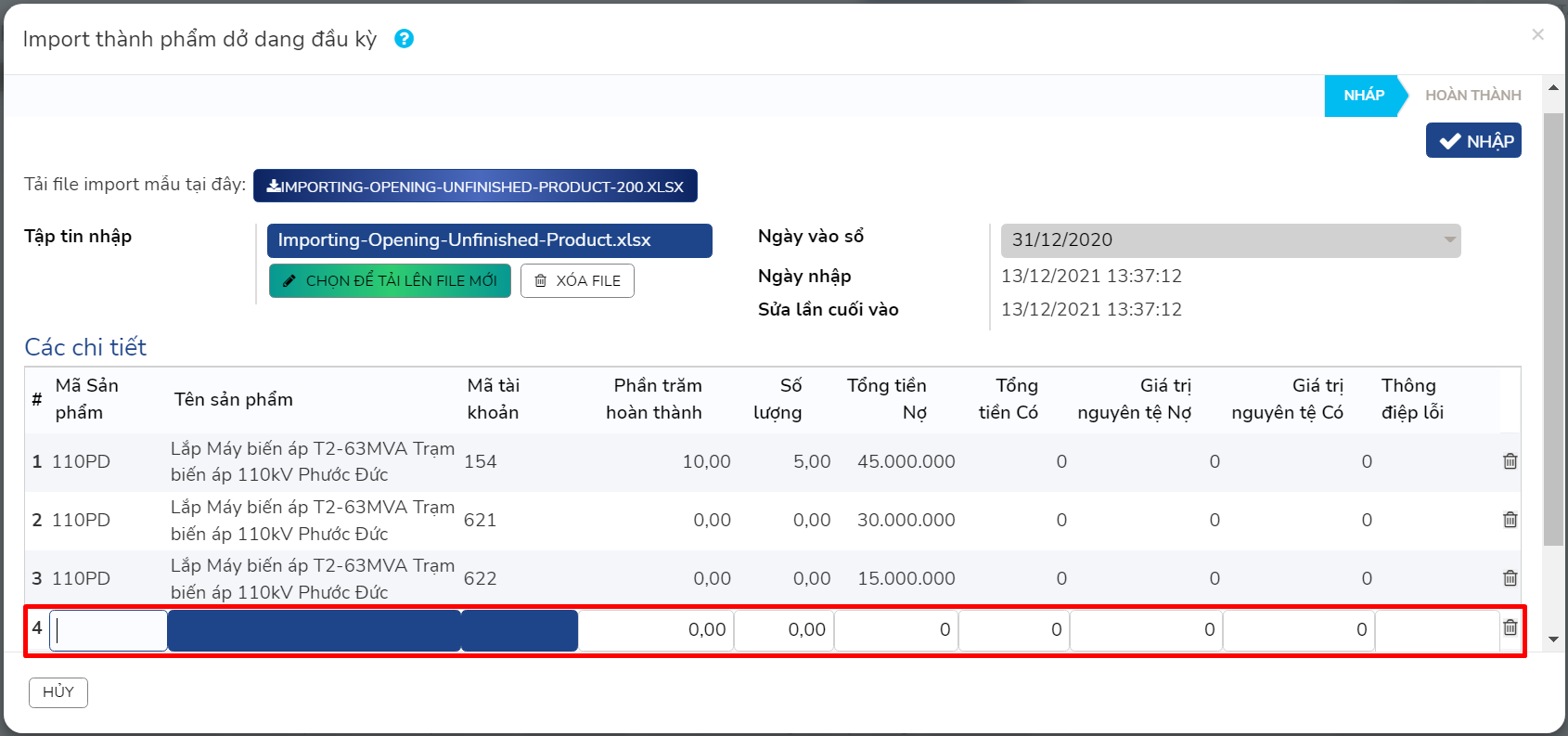Click the Mã tài khoản column header
Image resolution: width=1568 pixels, height=736 pixels.
pyautogui.click(x=494, y=399)
